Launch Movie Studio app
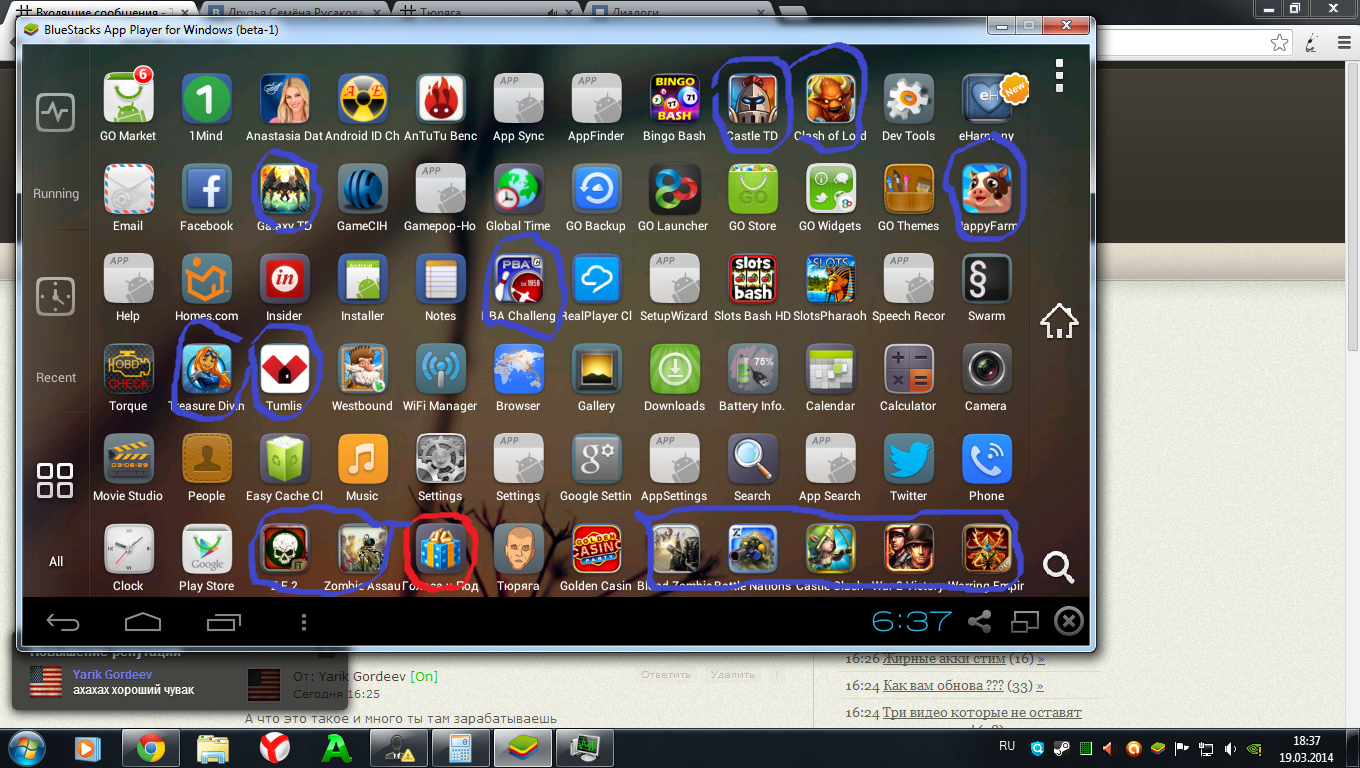The image size is (1360, 768). [128, 459]
